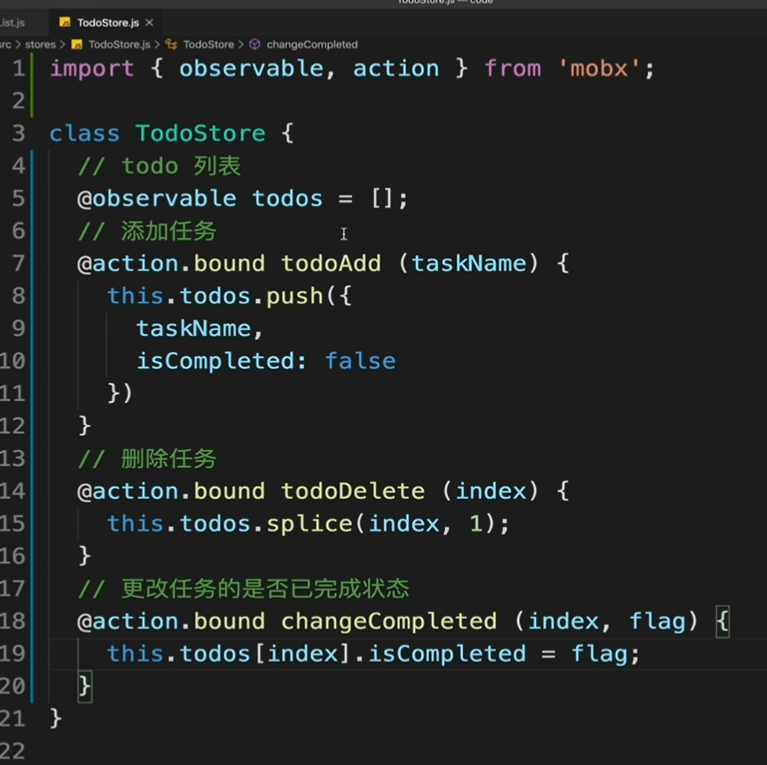Click the '// 更改任务的是否已完成状态' comment
767x765 pixels.
[x=243, y=589]
